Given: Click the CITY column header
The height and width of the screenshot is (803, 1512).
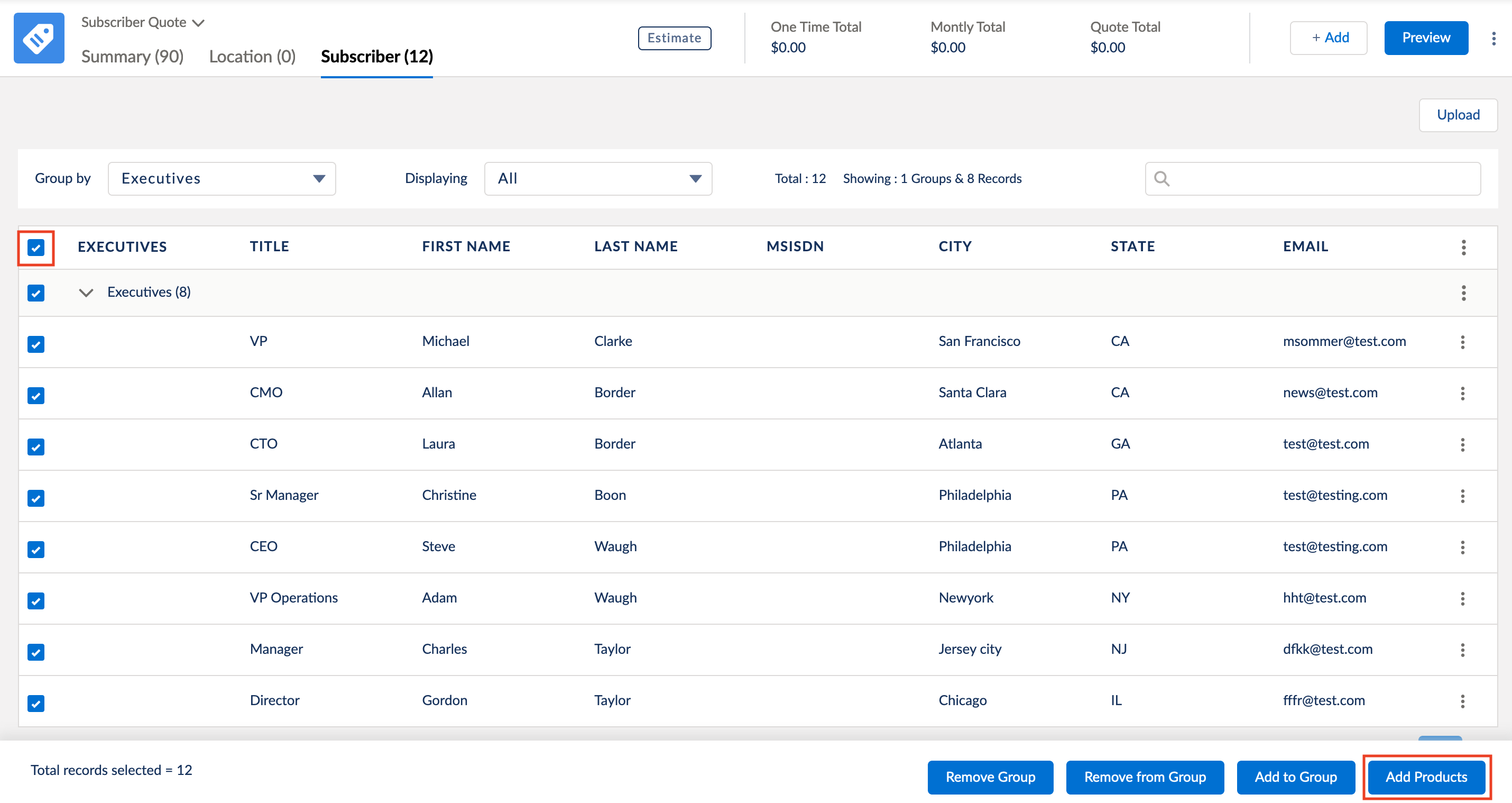Looking at the screenshot, I should pyautogui.click(x=955, y=247).
